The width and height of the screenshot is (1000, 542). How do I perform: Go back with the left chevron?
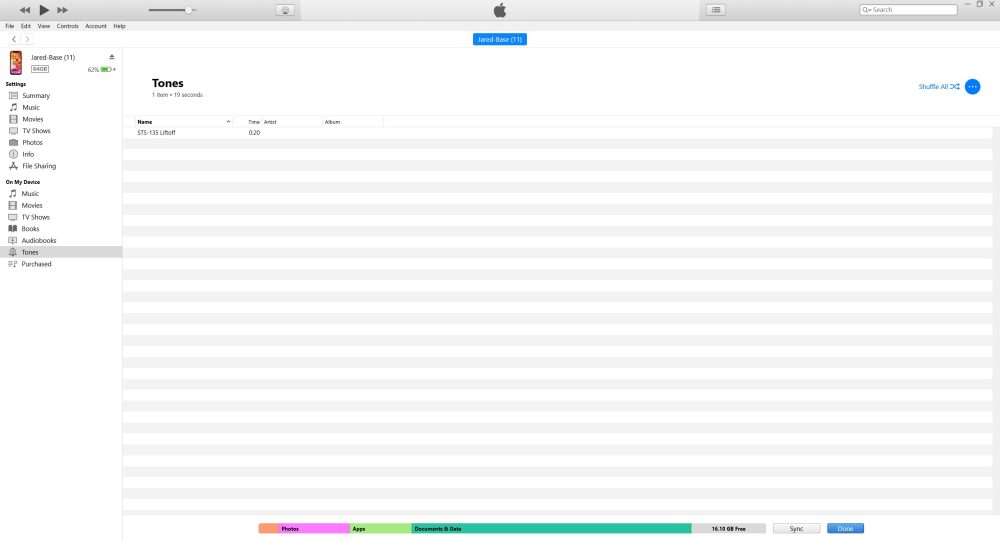[x=14, y=39]
